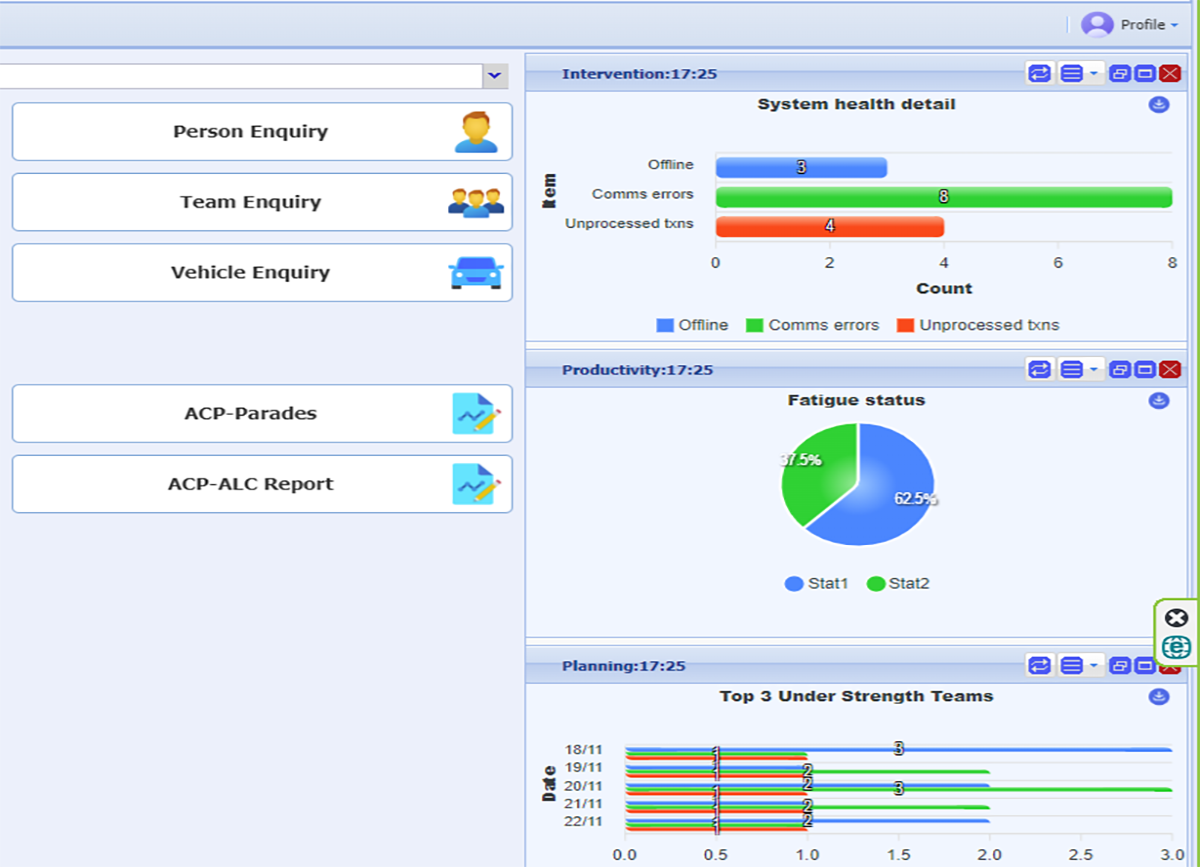This screenshot has height=867, width=1200.
Task: Refresh the Productivity panel
Action: point(1040,370)
